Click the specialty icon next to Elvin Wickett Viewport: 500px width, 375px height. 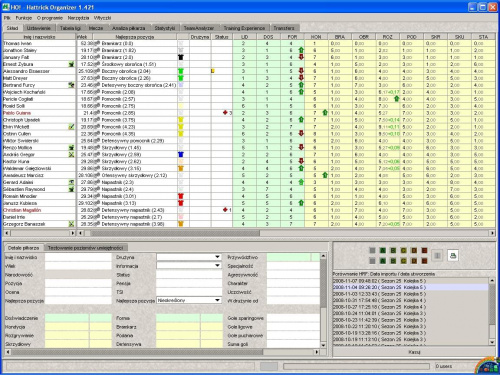(x=71, y=127)
